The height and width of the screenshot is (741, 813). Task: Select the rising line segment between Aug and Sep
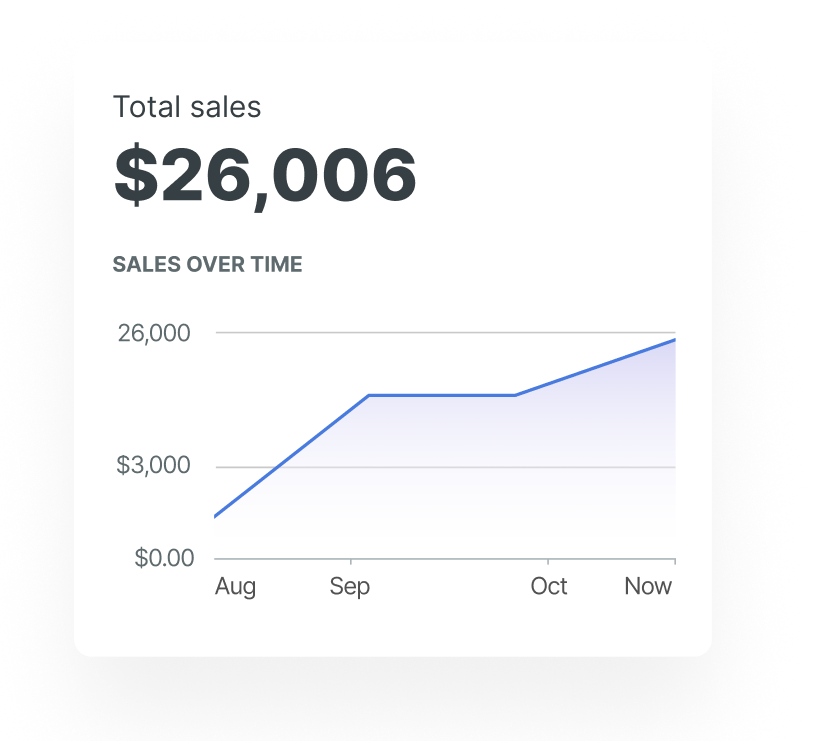pyautogui.click(x=292, y=455)
